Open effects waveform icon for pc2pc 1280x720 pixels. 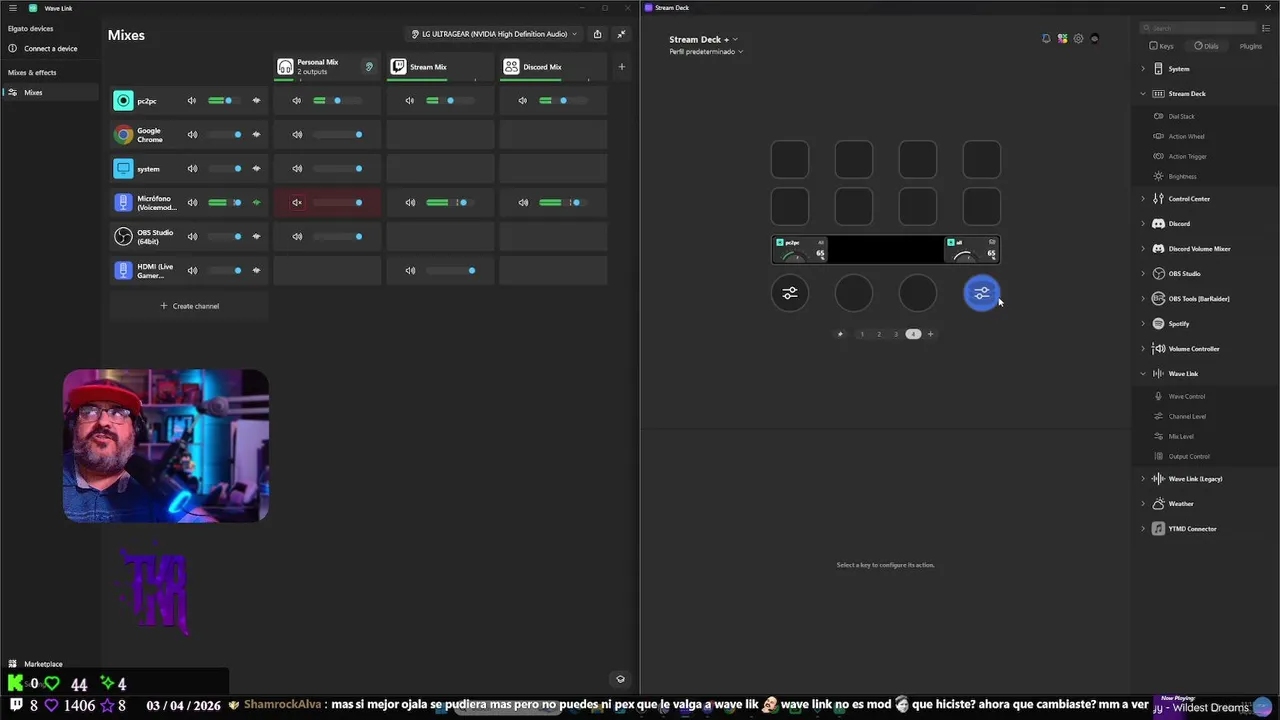(256, 101)
